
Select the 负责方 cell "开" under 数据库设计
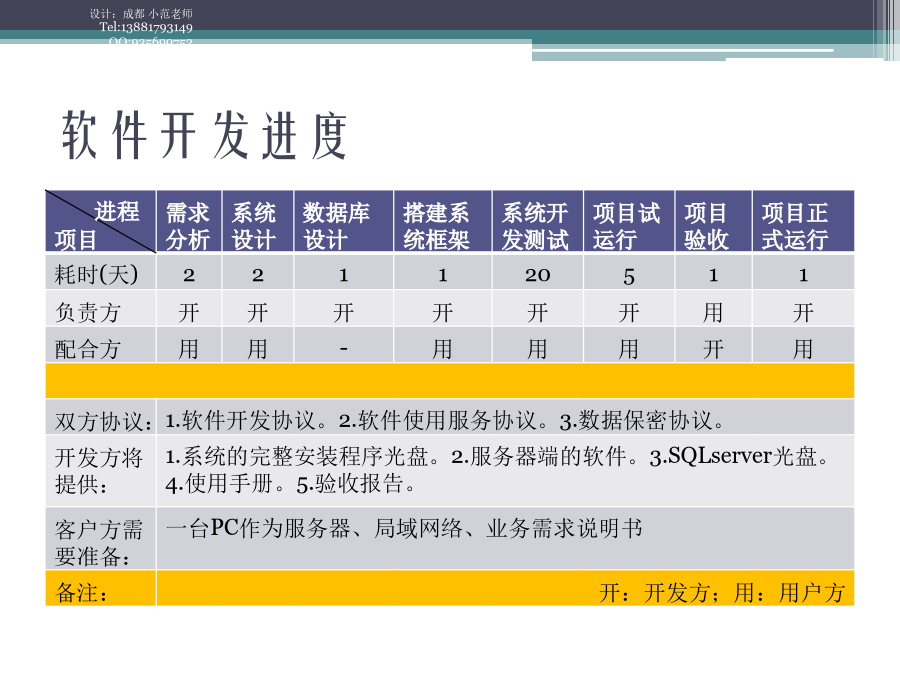(344, 313)
